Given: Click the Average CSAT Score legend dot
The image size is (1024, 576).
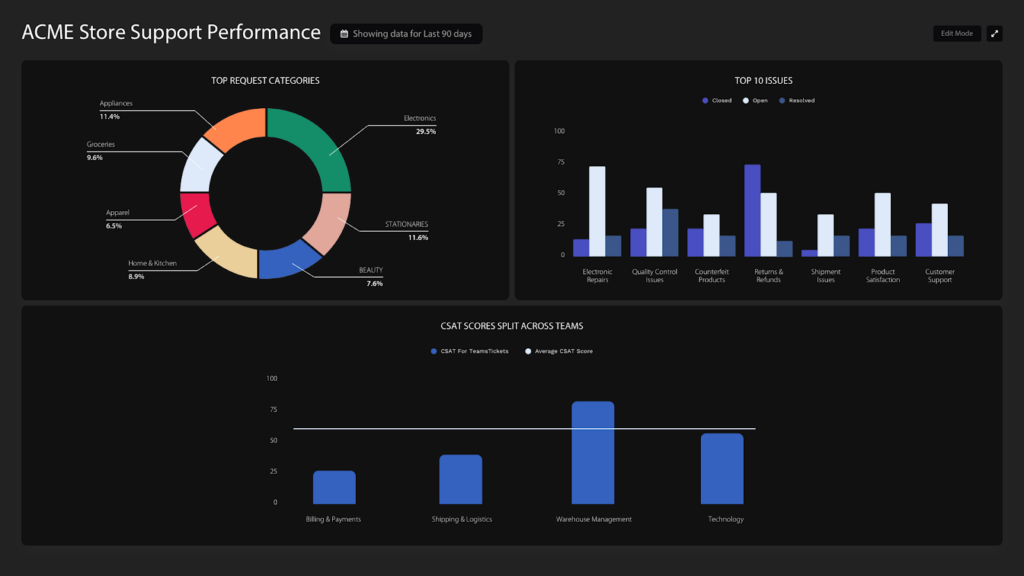Looking at the screenshot, I should [528, 351].
